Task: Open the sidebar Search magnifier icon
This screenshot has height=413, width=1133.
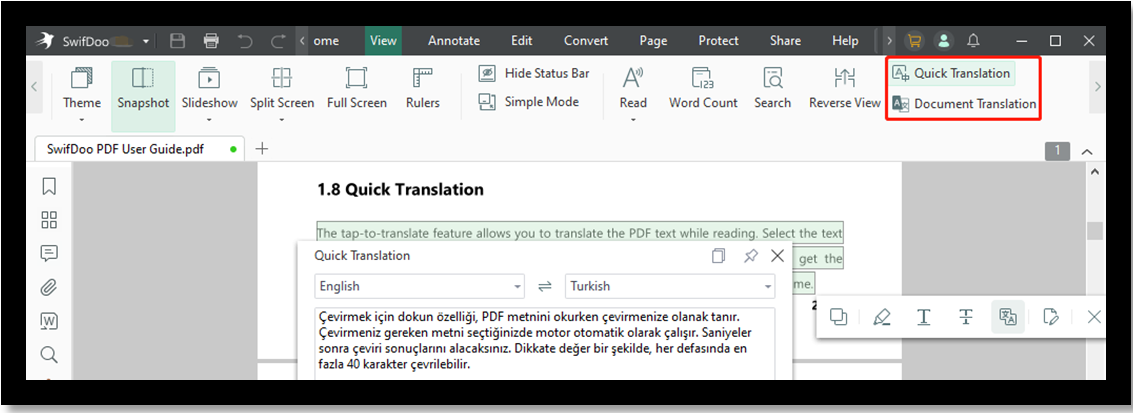Action: (49, 355)
